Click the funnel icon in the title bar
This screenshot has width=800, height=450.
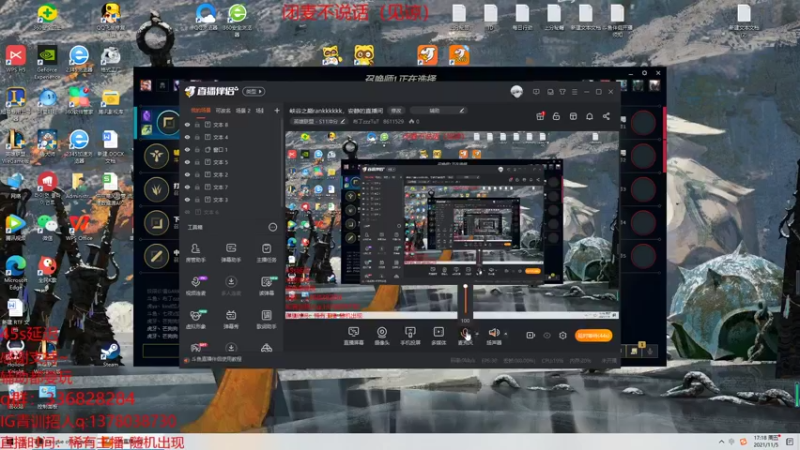(x=562, y=92)
